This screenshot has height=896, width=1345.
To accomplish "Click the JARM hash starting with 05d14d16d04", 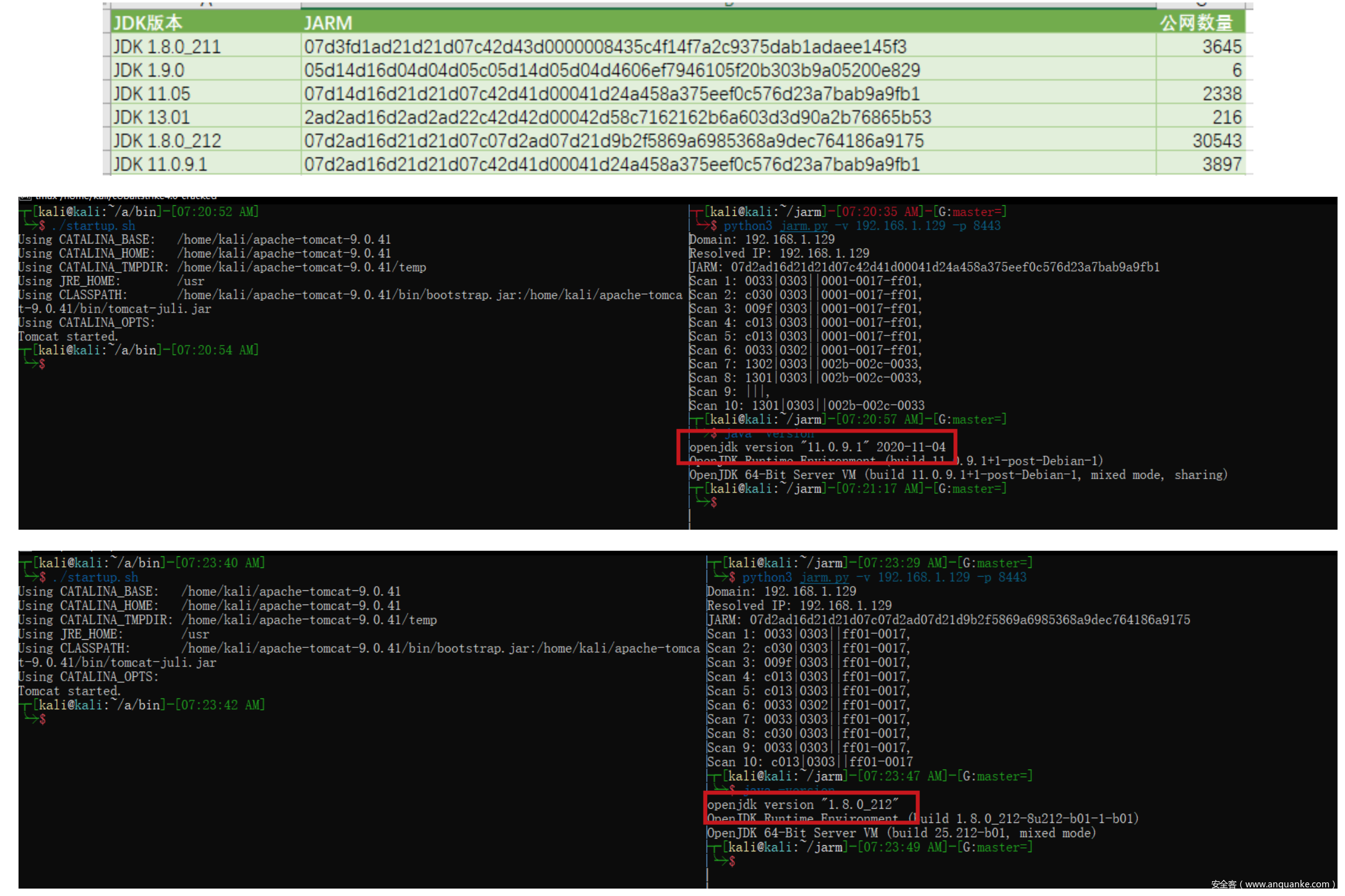I will 611,70.
